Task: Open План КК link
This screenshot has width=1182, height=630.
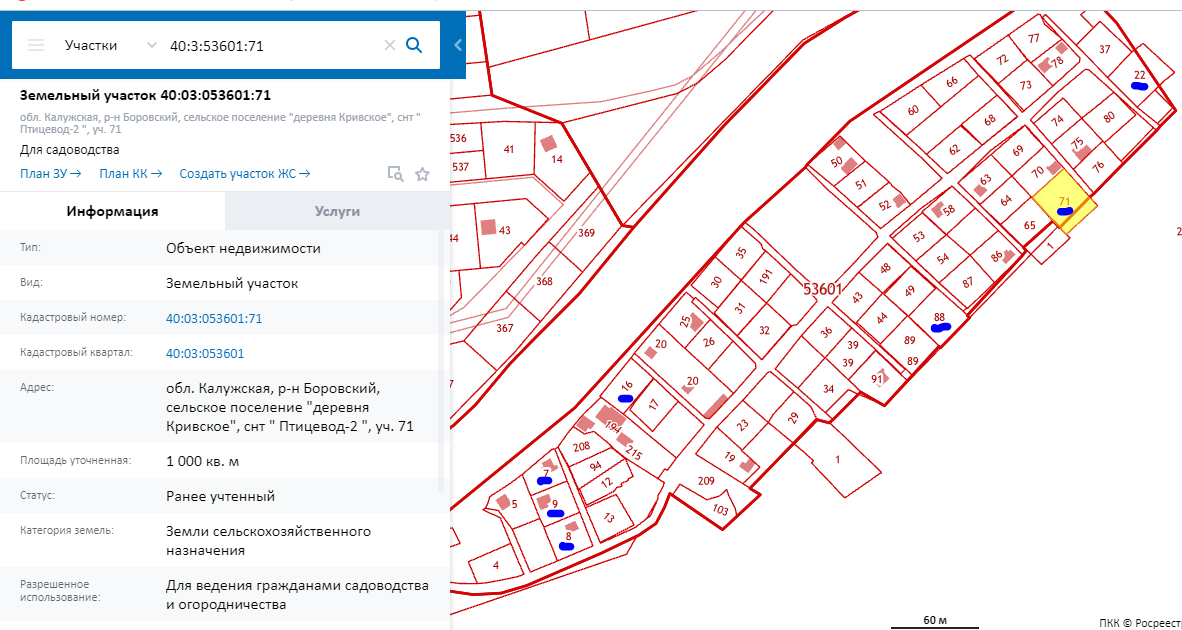Action: [x=131, y=173]
